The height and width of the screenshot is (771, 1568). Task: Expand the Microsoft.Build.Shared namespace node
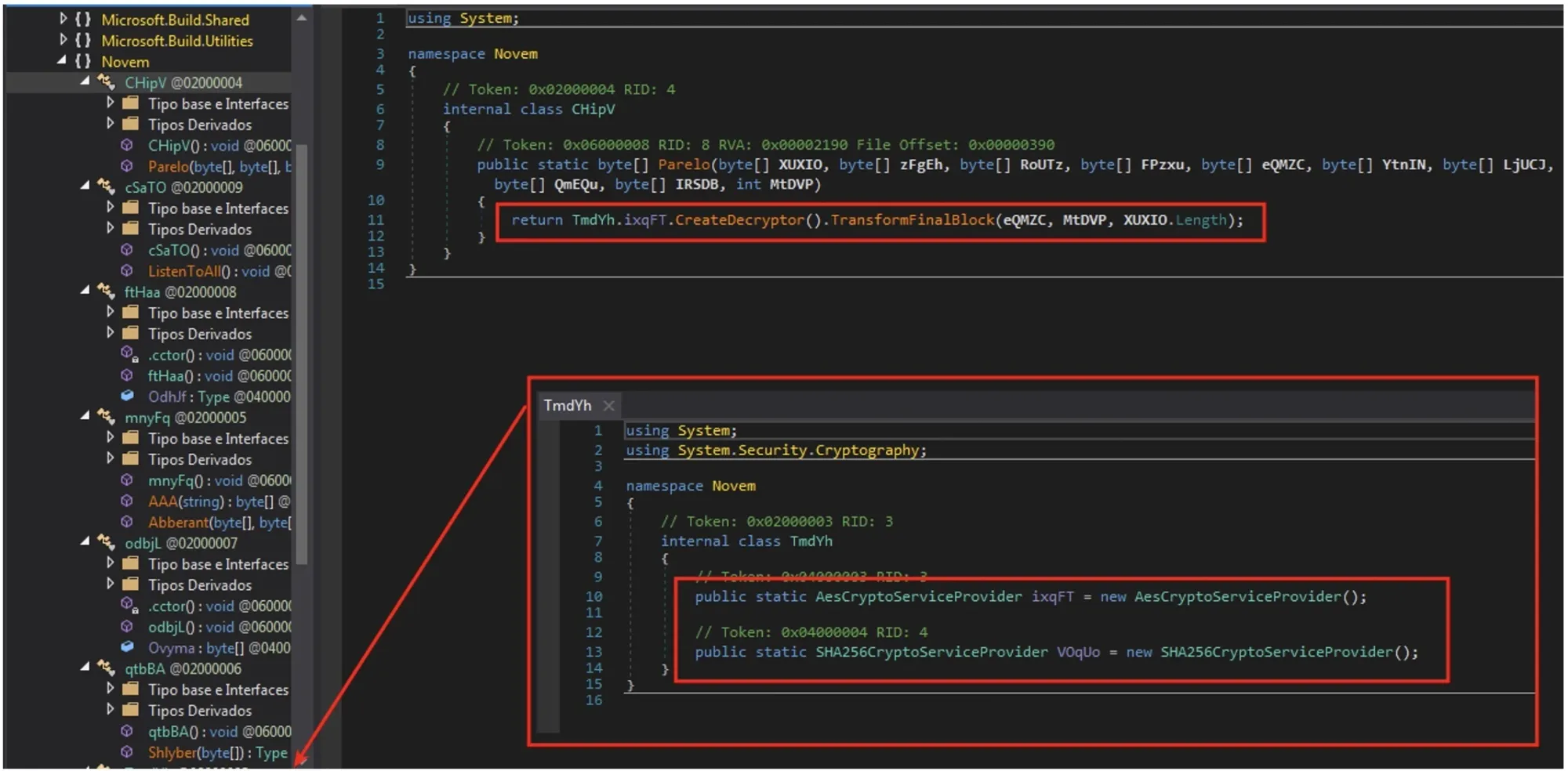[x=63, y=19]
